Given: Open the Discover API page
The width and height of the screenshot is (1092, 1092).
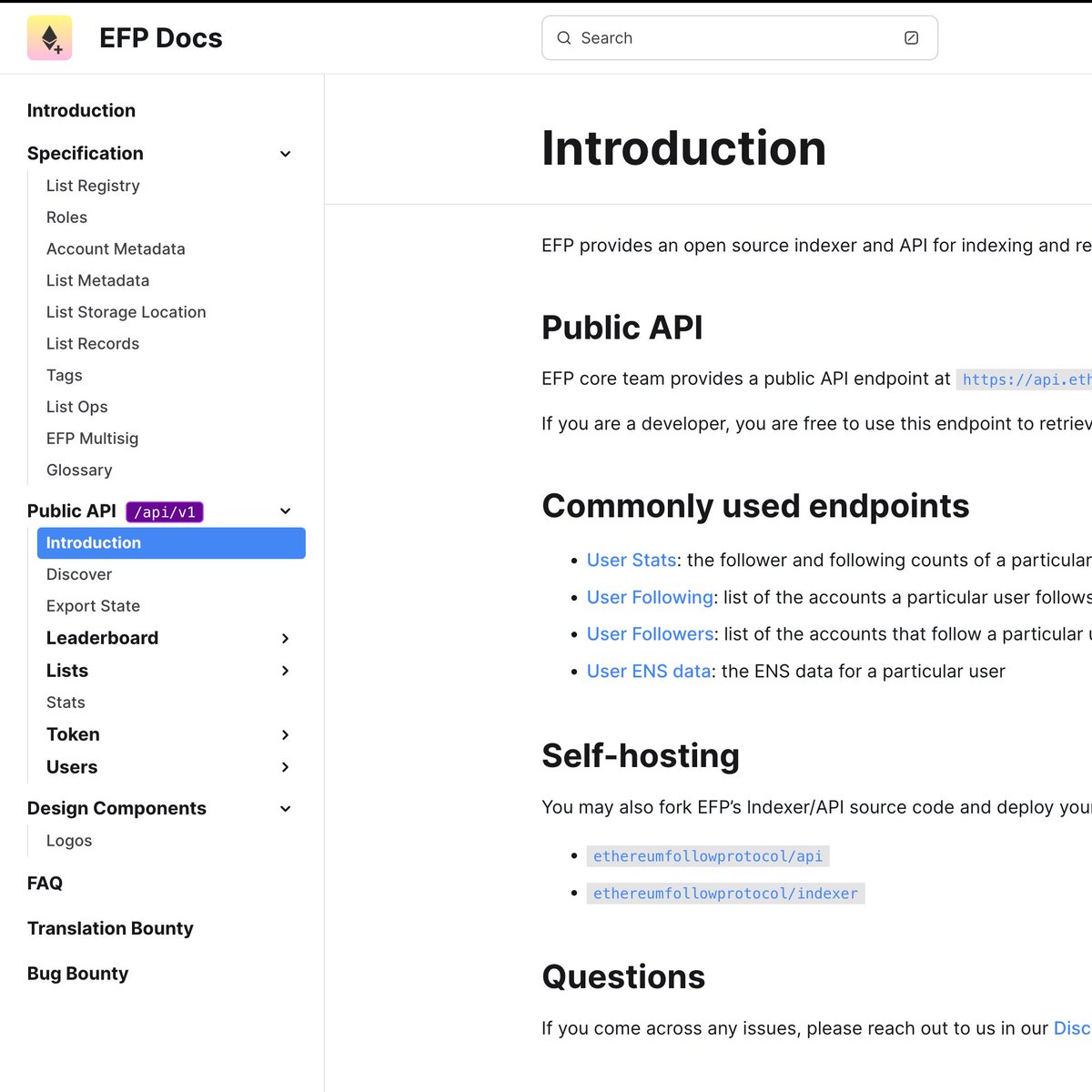Looking at the screenshot, I should tap(79, 575).
